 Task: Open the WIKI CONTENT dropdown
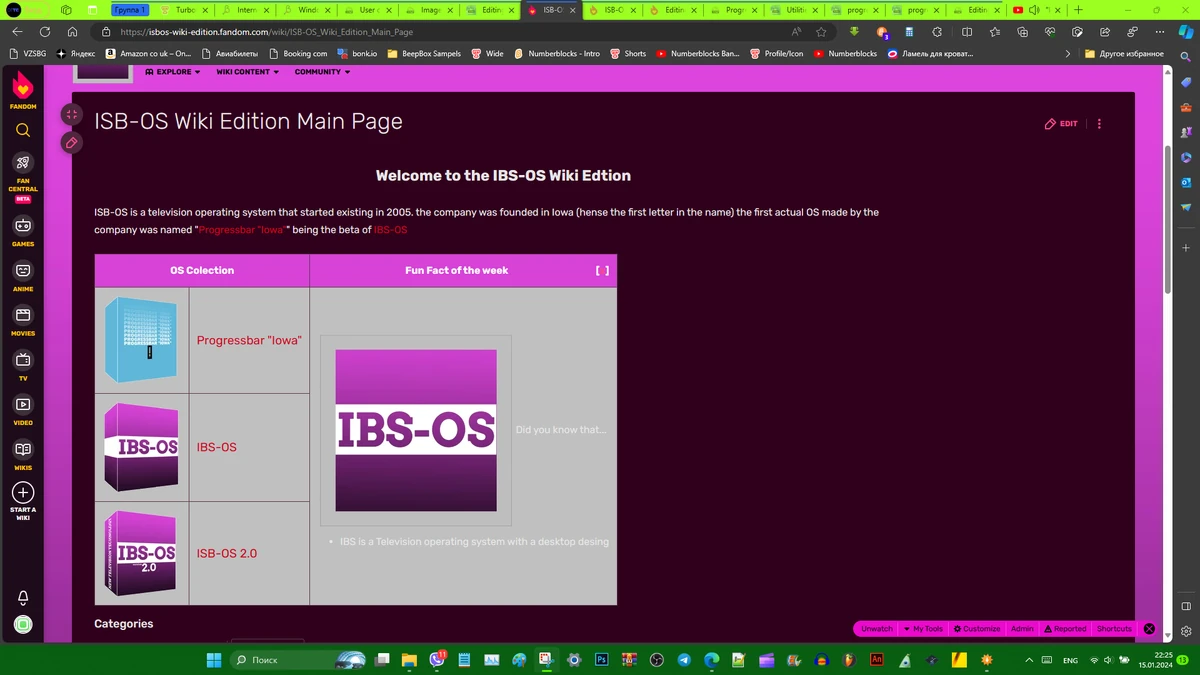point(246,71)
